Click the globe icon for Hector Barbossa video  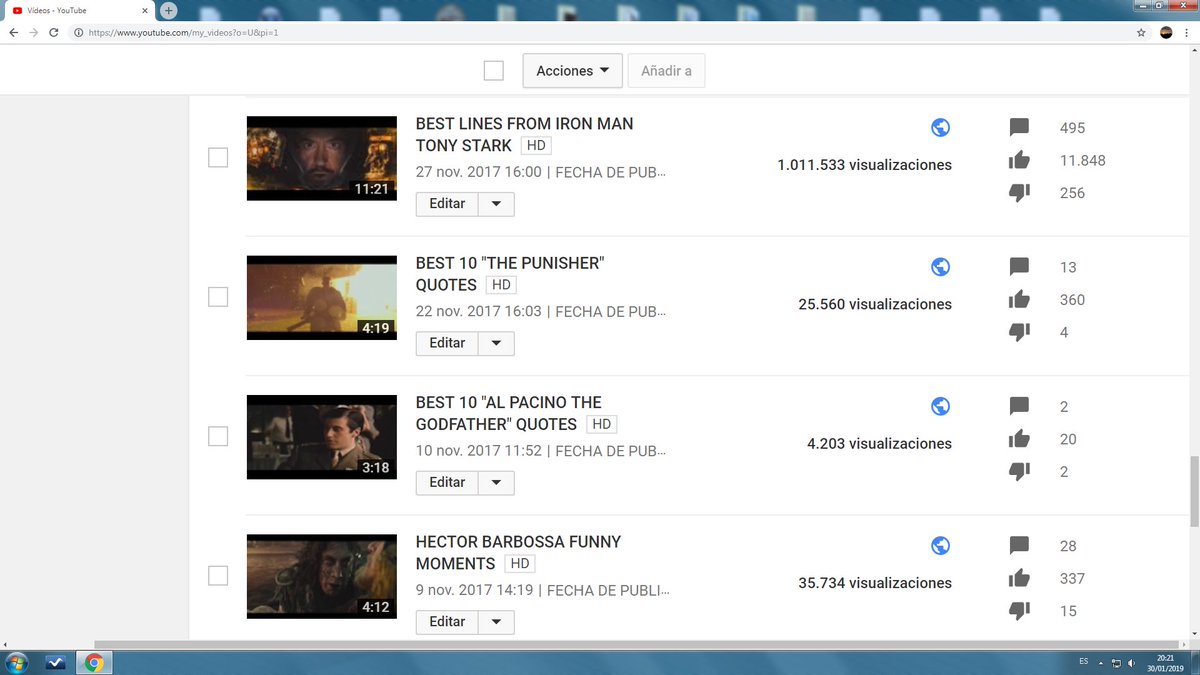940,545
